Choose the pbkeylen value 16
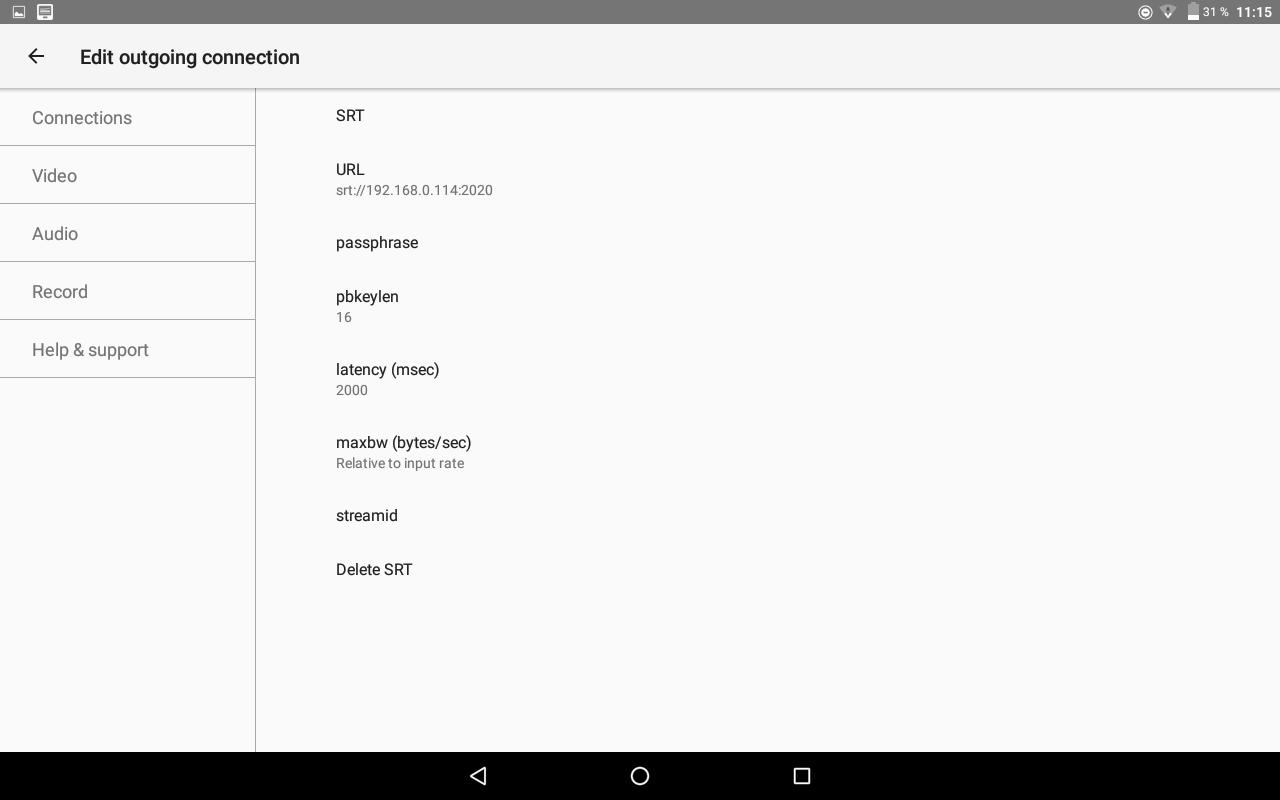Screen dimensions: 1280x800 point(768,306)
